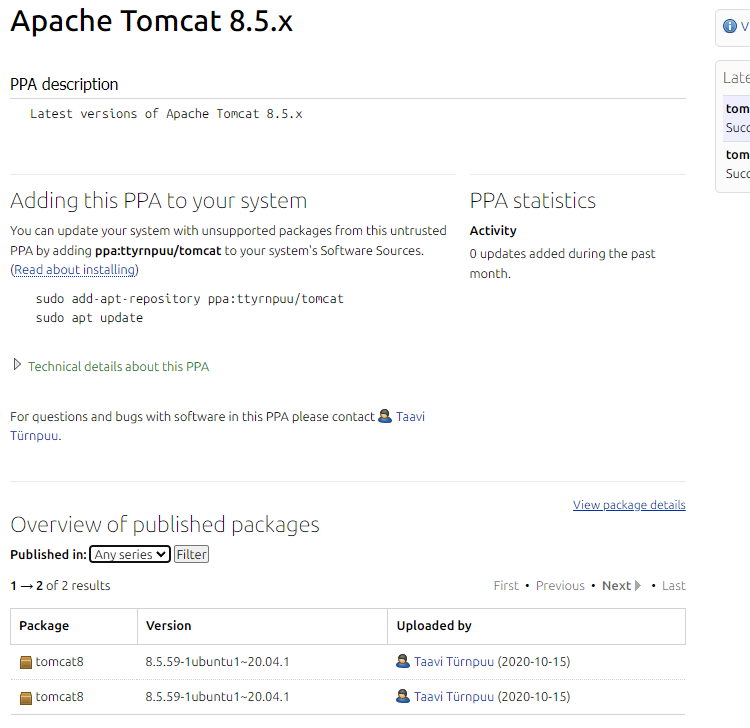Click Published in label
Image resolution: width=750 pixels, height=728 pixels.
coord(48,554)
